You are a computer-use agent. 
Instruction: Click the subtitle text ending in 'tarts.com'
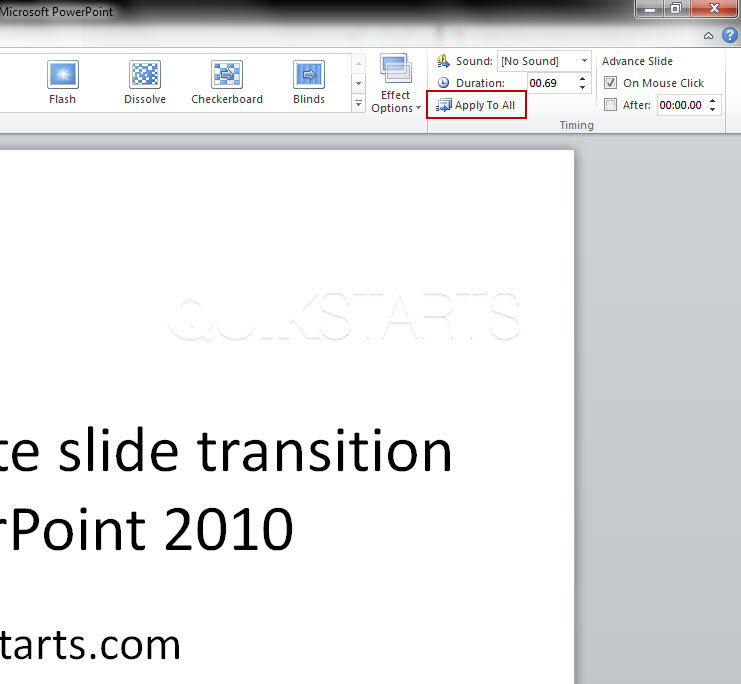(x=90, y=645)
